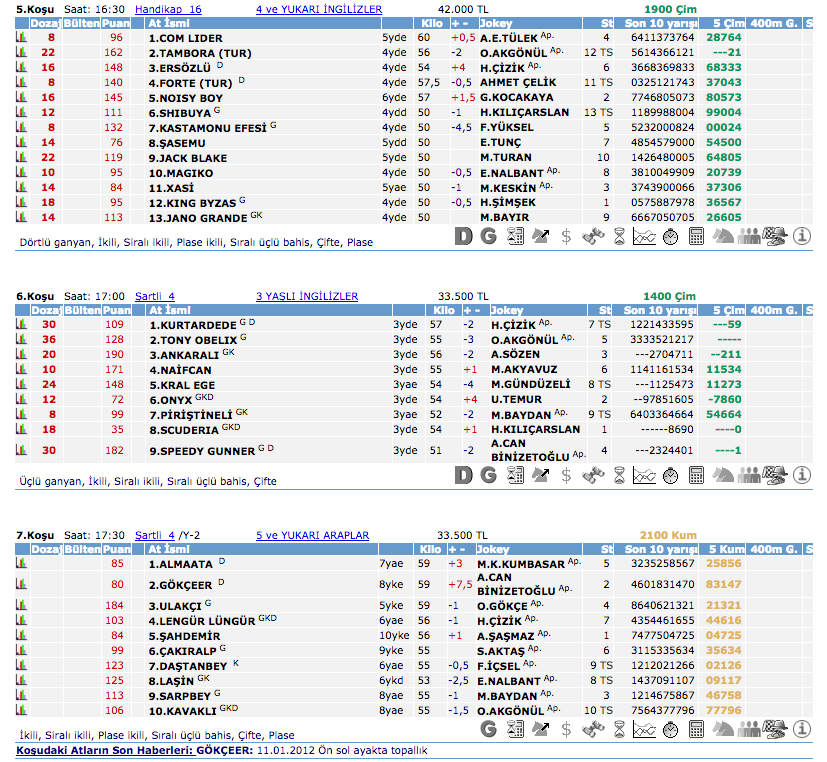Image resolution: width=827 pixels, height=762 pixels.
Task: Click the Puan column header in race 7
Action: click(117, 549)
